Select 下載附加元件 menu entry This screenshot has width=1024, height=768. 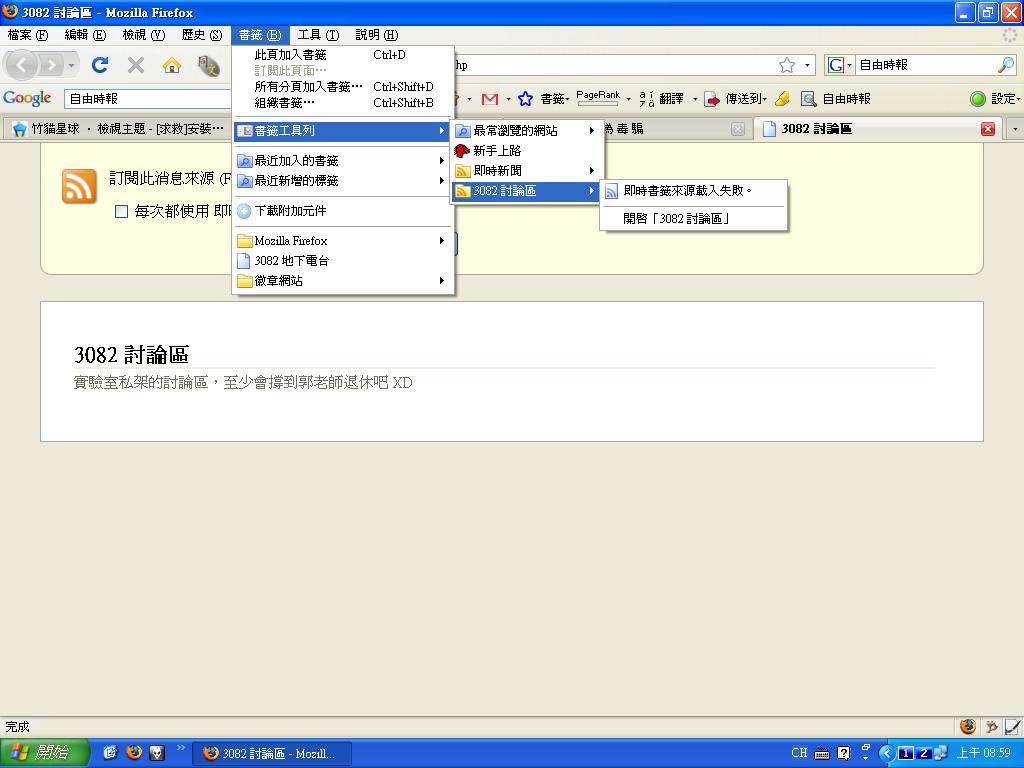pyautogui.click(x=343, y=211)
